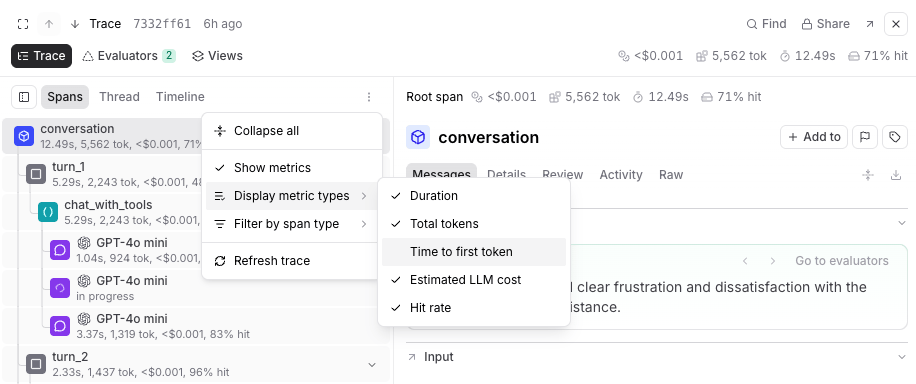916x384 pixels.
Task: Open Display metric types submenu
Action: click(292, 196)
